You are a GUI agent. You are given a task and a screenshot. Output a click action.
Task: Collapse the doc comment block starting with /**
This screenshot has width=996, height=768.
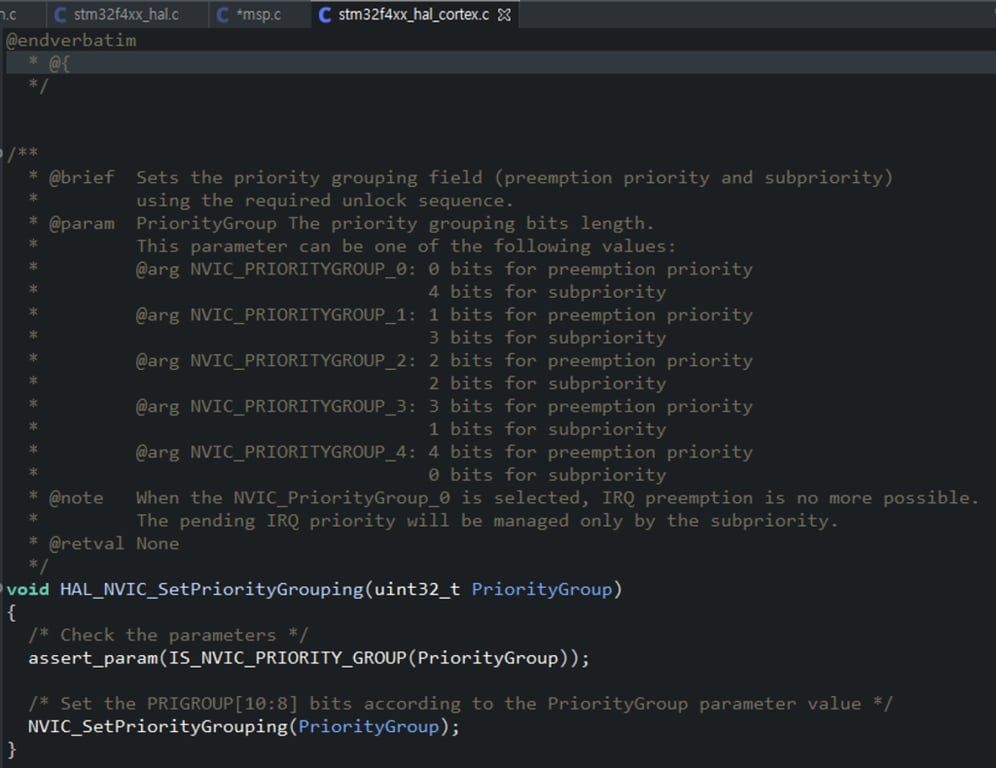(3, 154)
